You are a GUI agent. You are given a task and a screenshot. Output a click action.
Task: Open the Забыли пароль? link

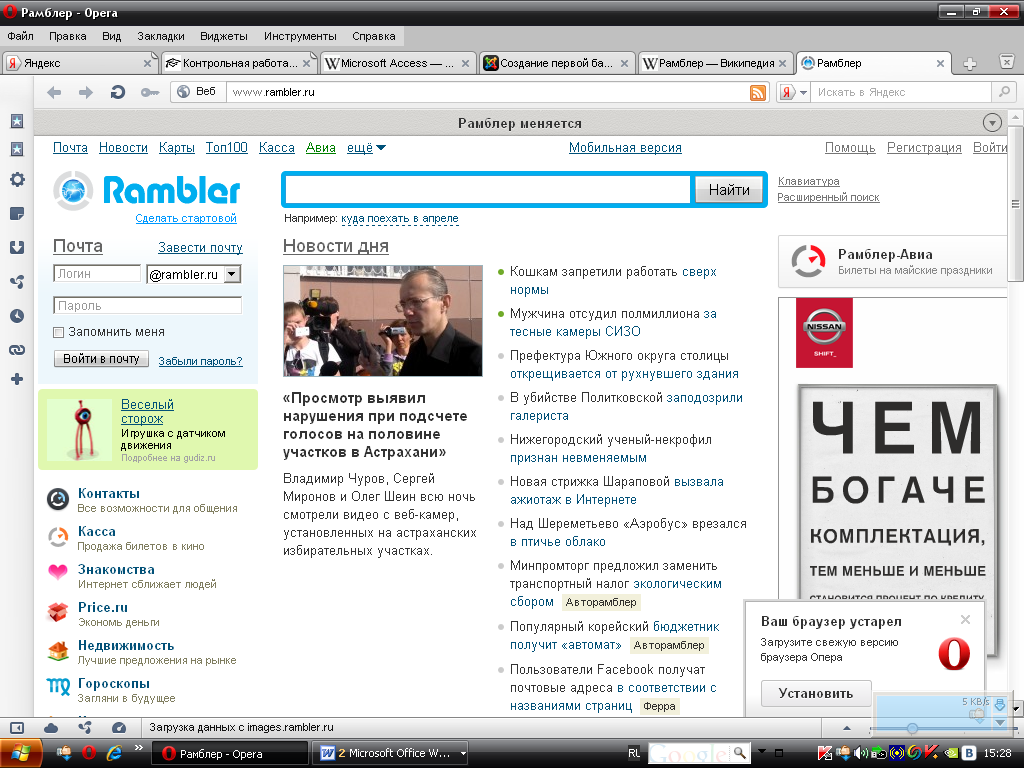(200, 361)
